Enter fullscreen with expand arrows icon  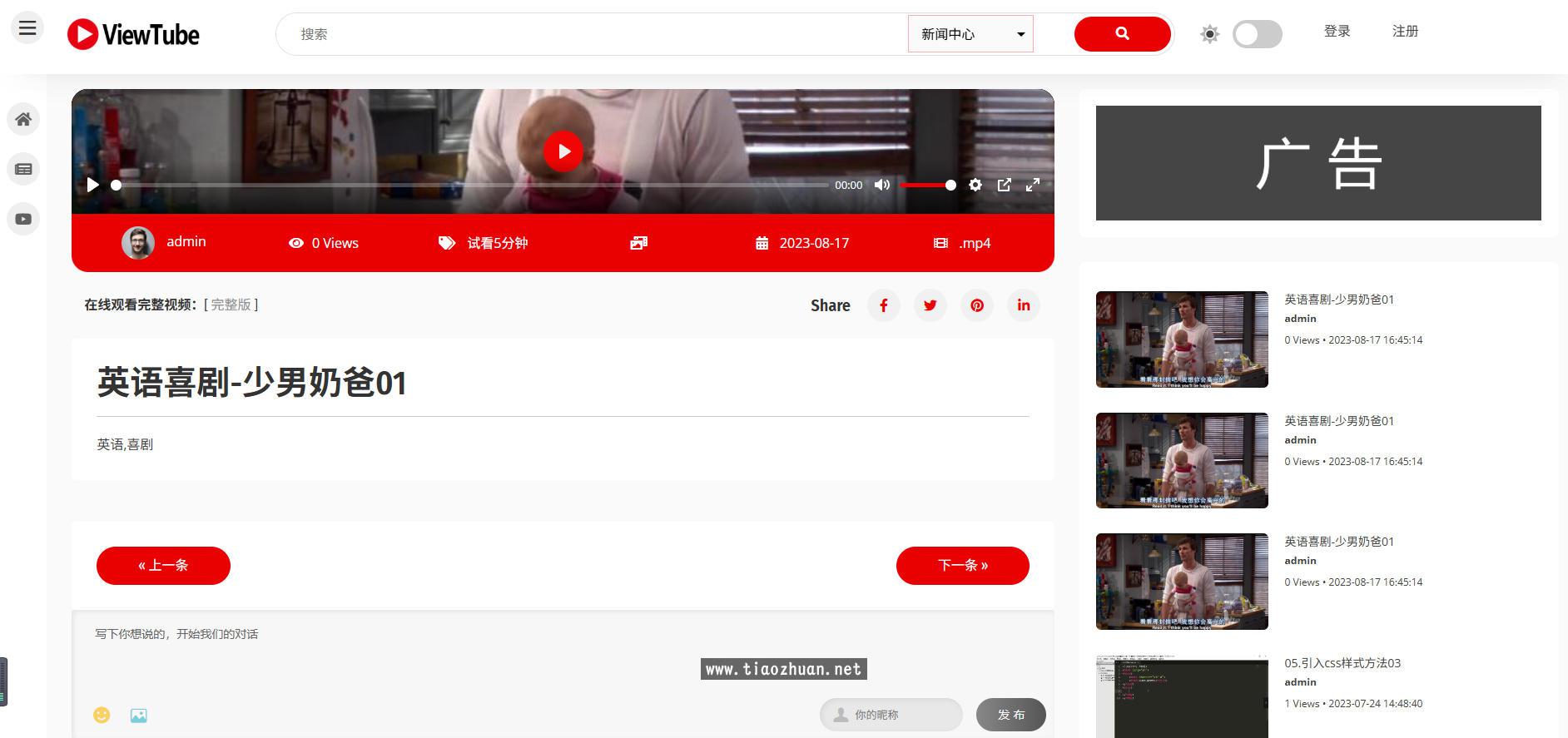point(1033,185)
